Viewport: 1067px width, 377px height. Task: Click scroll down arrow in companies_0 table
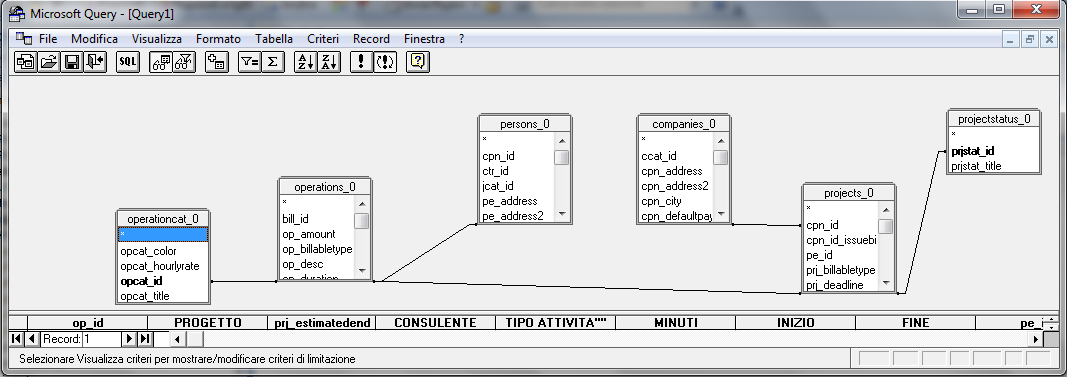(x=721, y=214)
